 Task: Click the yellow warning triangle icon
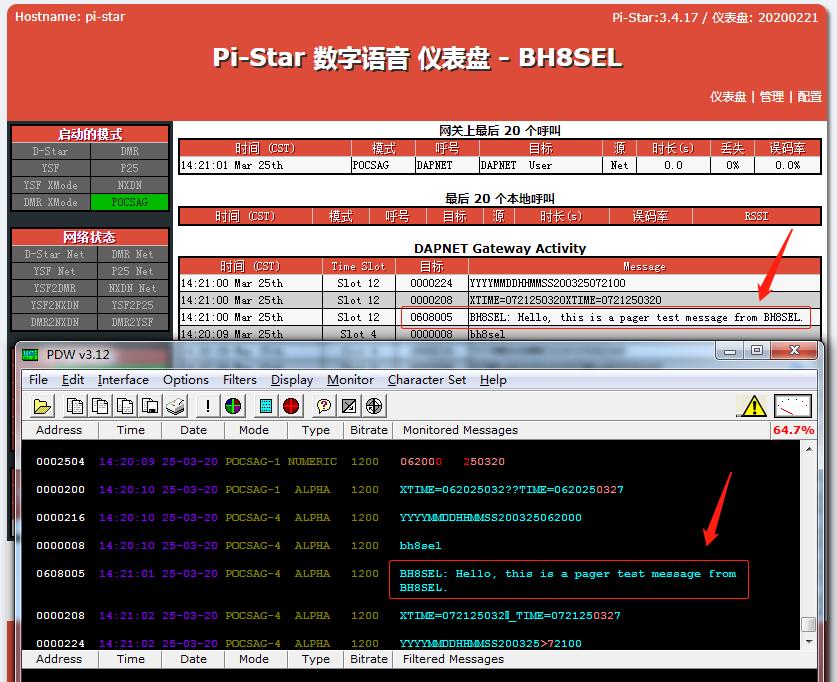click(752, 406)
